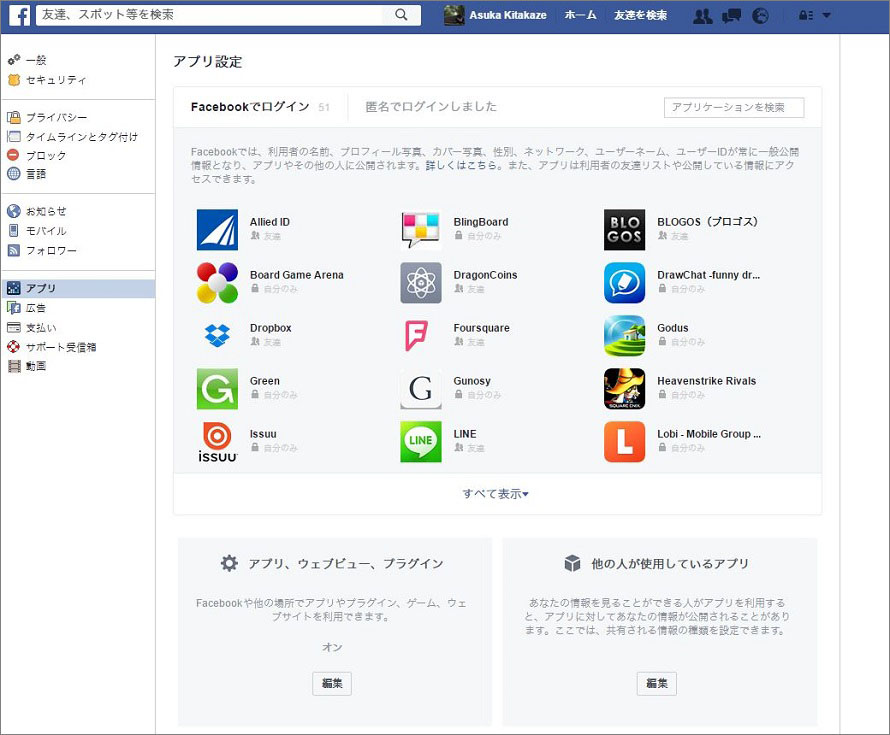Screen dimensions: 890x735
Task: Select アプリ in sidebar
Action: [78, 288]
